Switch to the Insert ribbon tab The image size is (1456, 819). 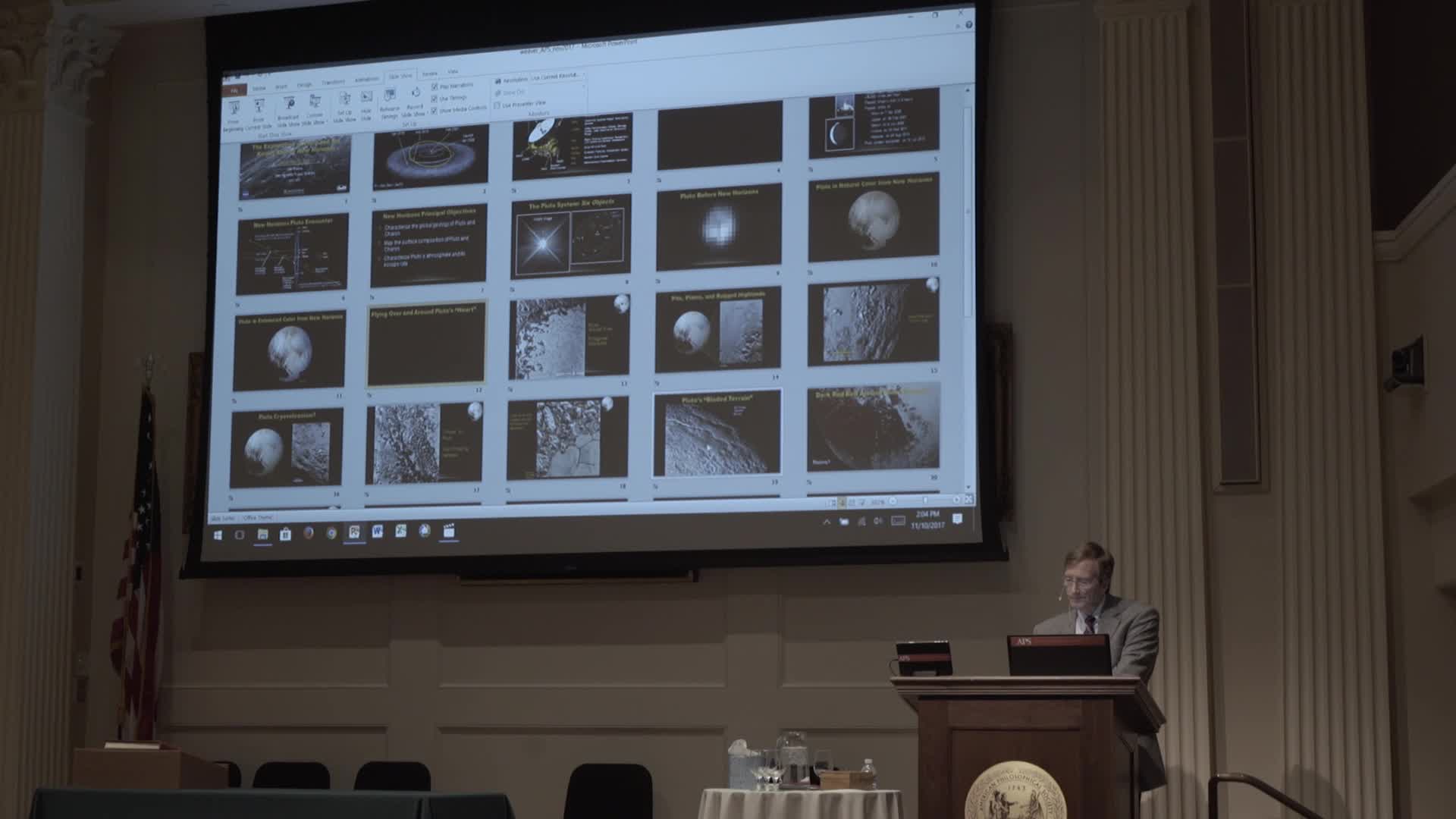pyautogui.click(x=281, y=86)
